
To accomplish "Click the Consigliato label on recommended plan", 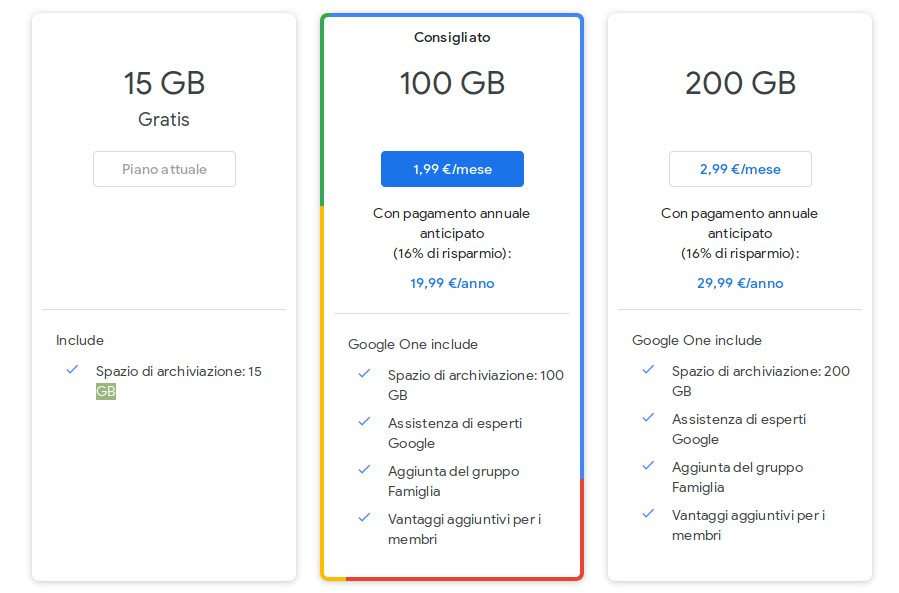I will (x=452, y=37).
